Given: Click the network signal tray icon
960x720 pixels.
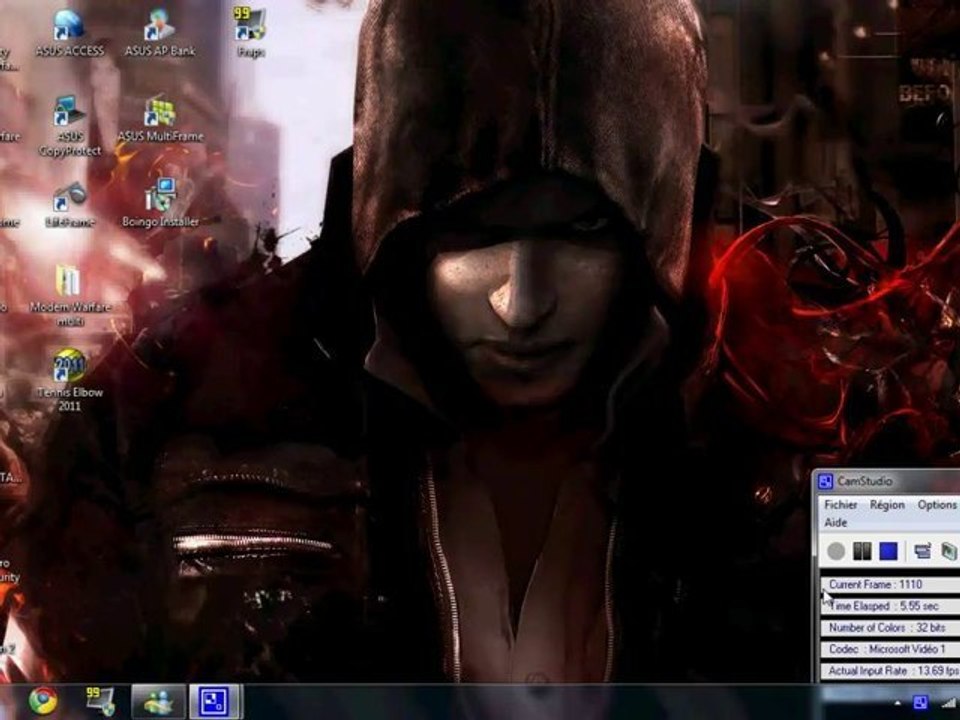Looking at the screenshot, I should [x=951, y=703].
